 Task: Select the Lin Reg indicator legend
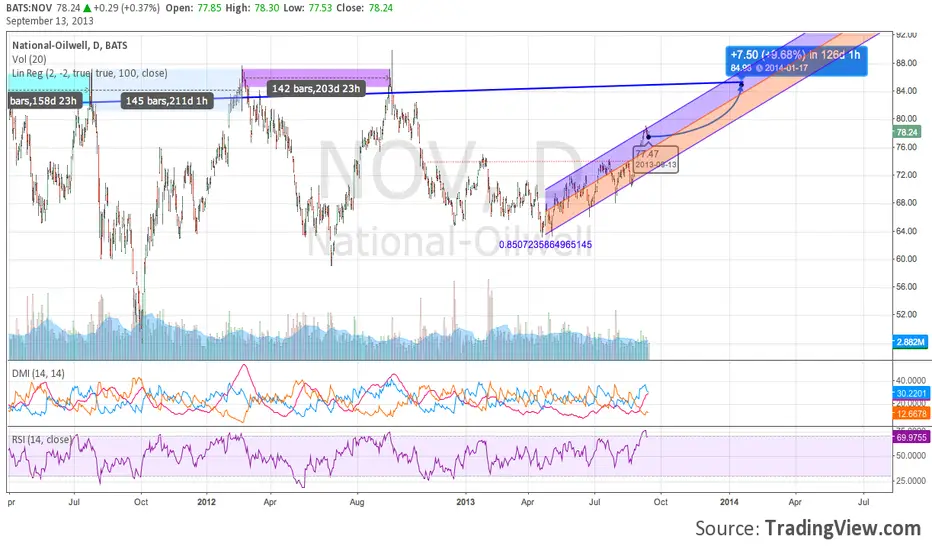pyautogui.click(x=90, y=73)
